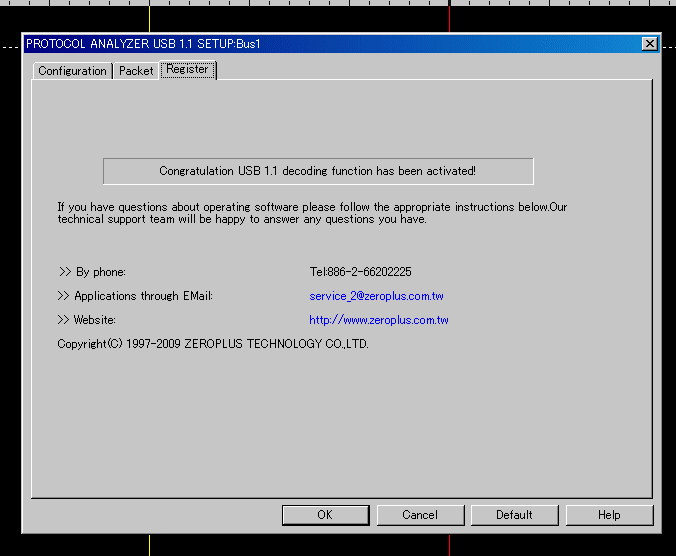Confirm with the OK button
The image size is (676, 556).
(x=325, y=515)
